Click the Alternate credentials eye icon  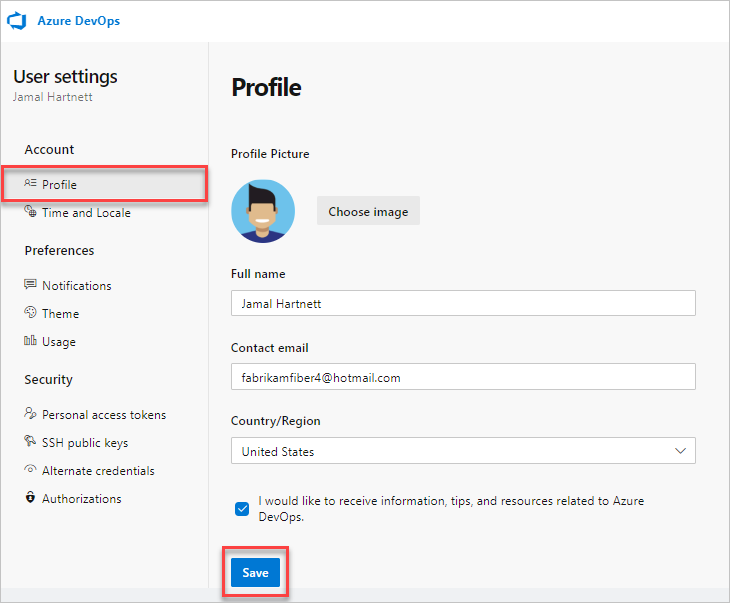(x=31, y=470)
